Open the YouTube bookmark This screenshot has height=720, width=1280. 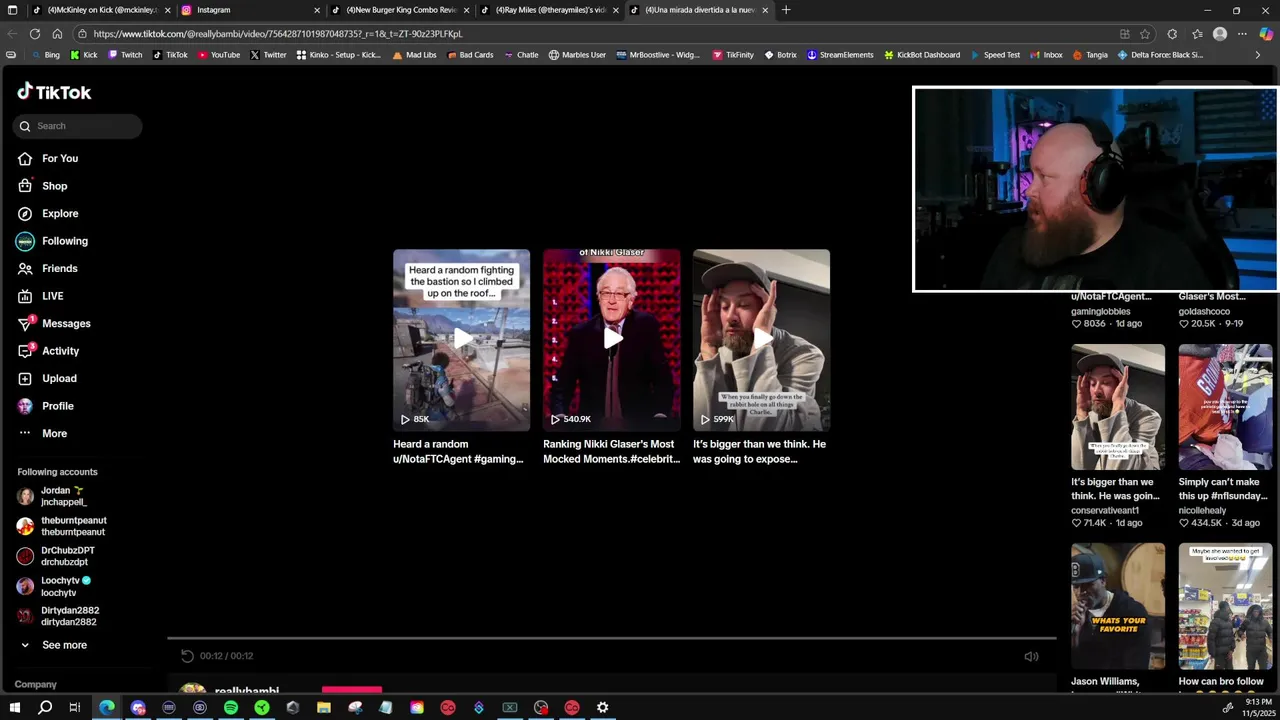click(218, 55)
